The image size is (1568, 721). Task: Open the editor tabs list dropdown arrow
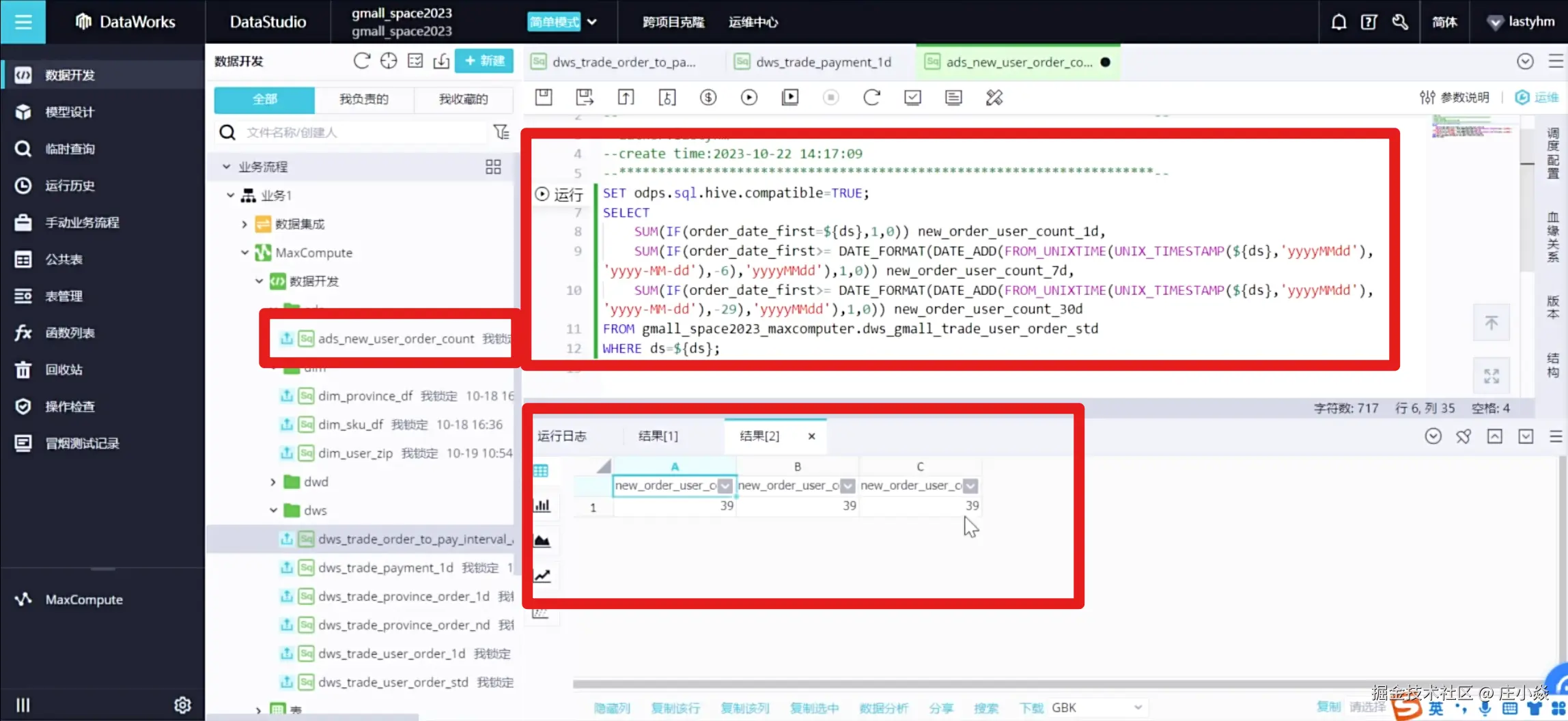(x=1525, y=61)
